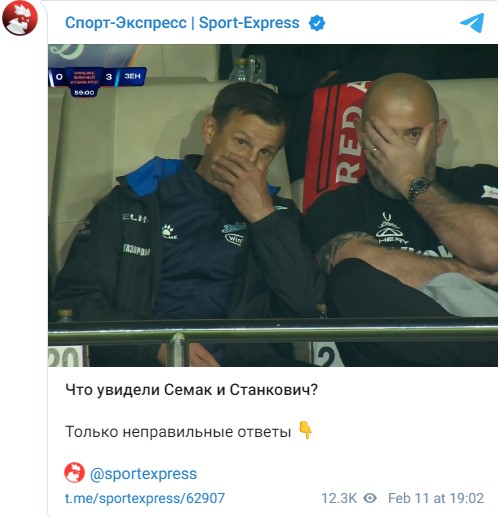Screen dimensions: 498x517
Task: Click the 59:00 match timer in photo
Action: point(84,92)
